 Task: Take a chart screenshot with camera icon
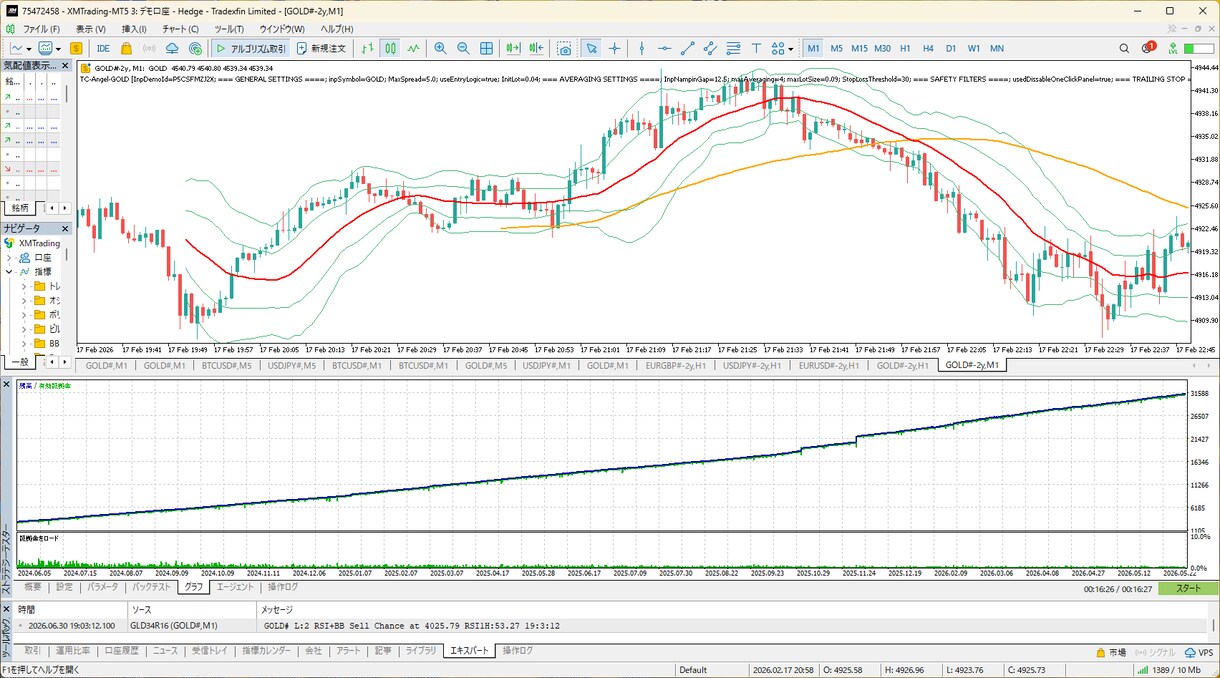tap(565, 48)
